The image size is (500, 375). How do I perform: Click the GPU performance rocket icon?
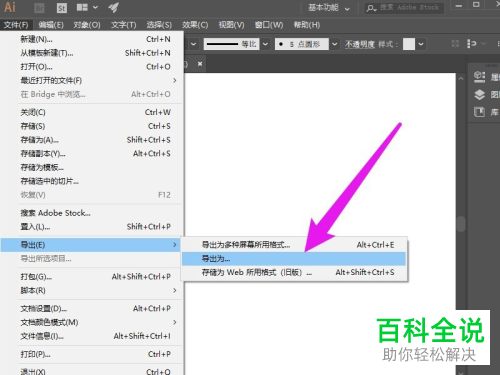(113, 7)
